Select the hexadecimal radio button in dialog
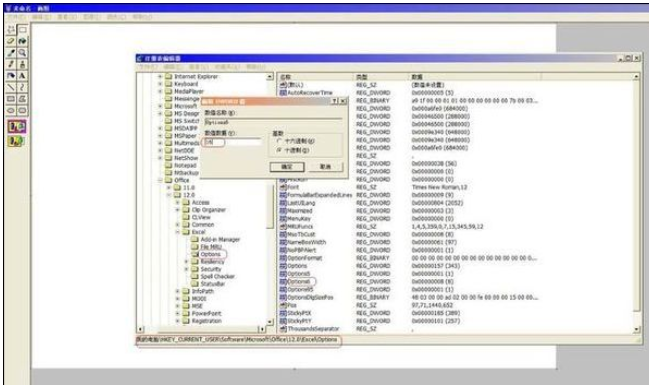This screenshot has height=385, width=649. point(279,141)
